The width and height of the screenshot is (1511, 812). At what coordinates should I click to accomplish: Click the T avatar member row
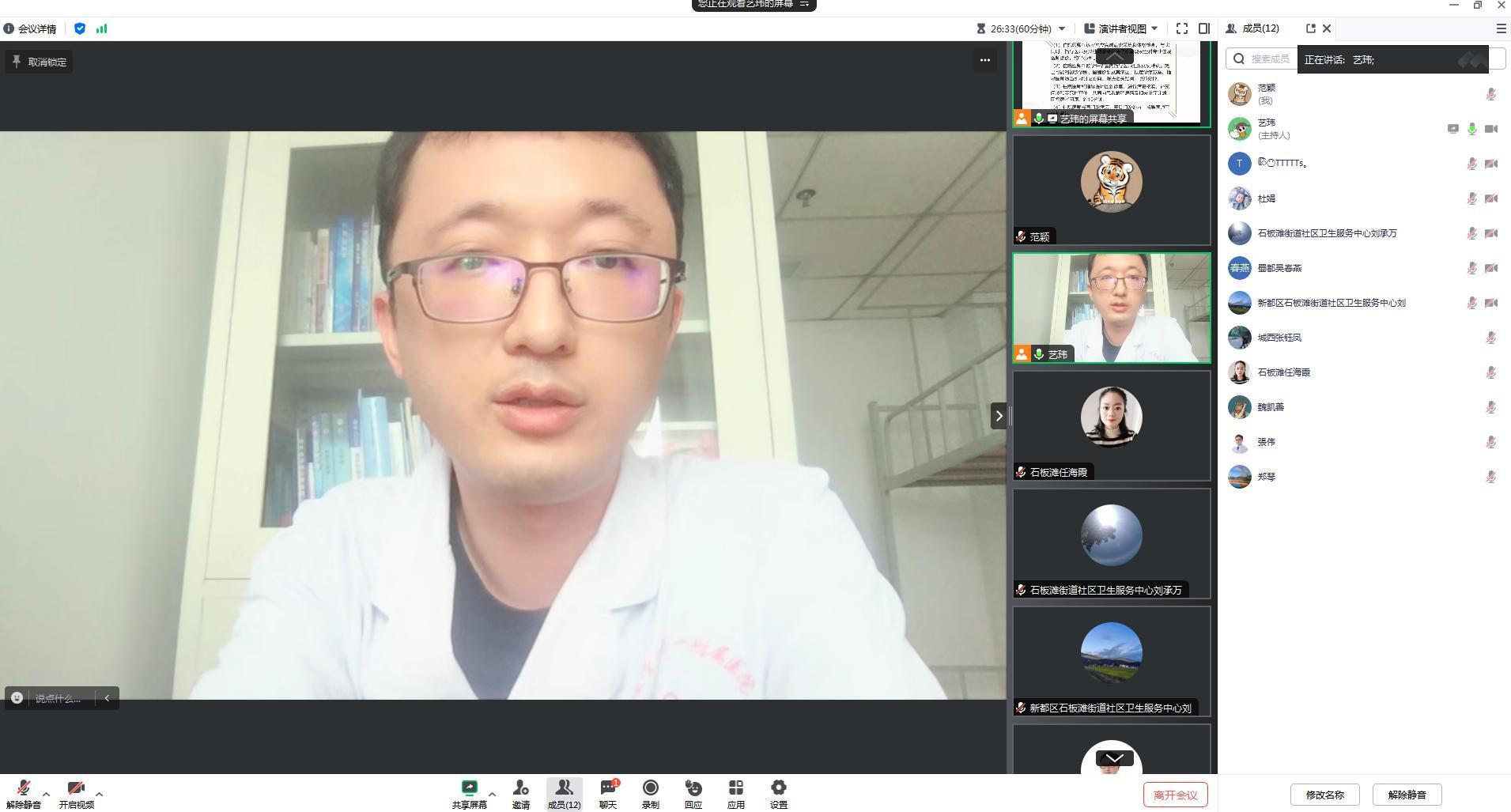[1364, 164]
